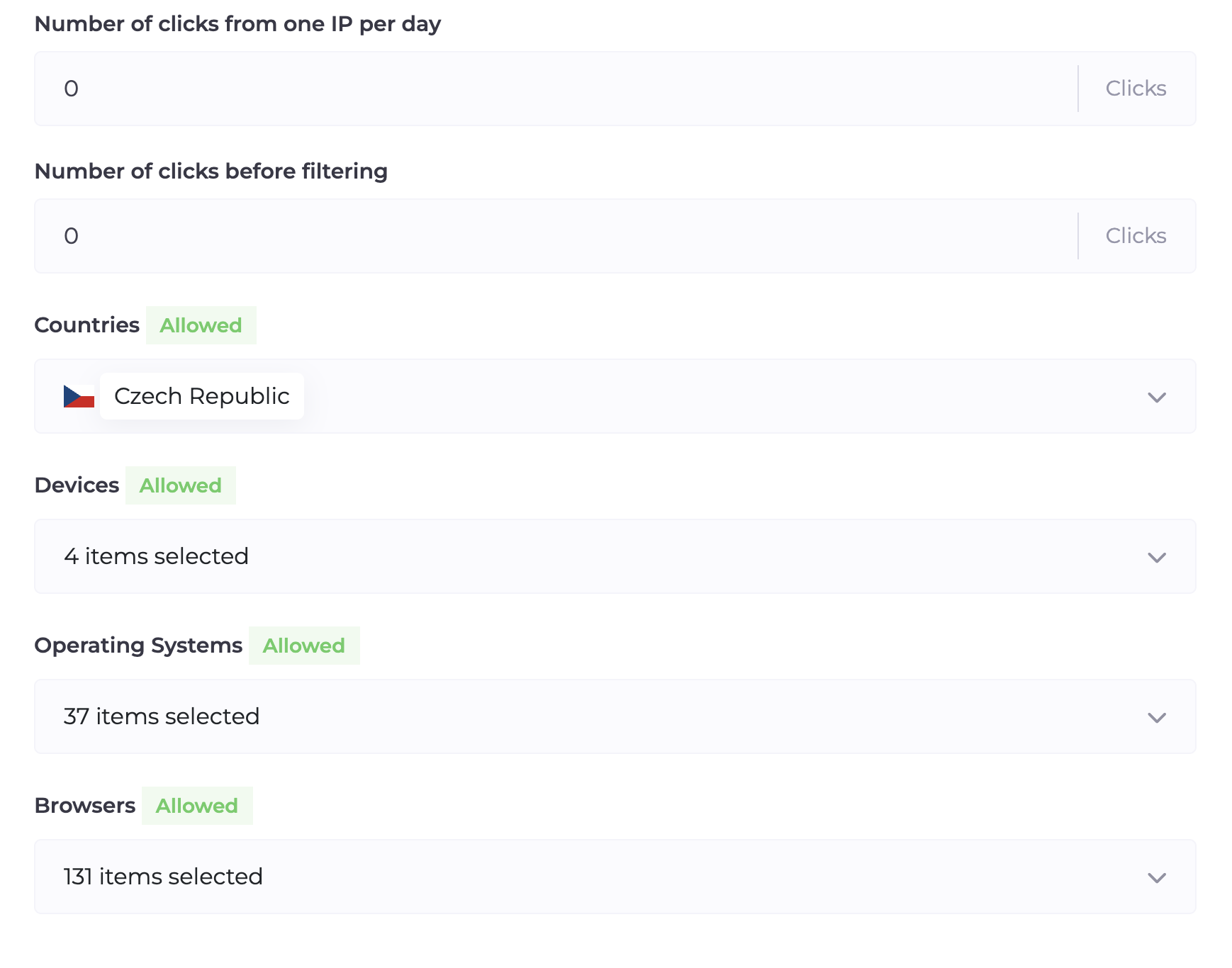Expand the Countries dropdown chevron

tap(1156, 397)
